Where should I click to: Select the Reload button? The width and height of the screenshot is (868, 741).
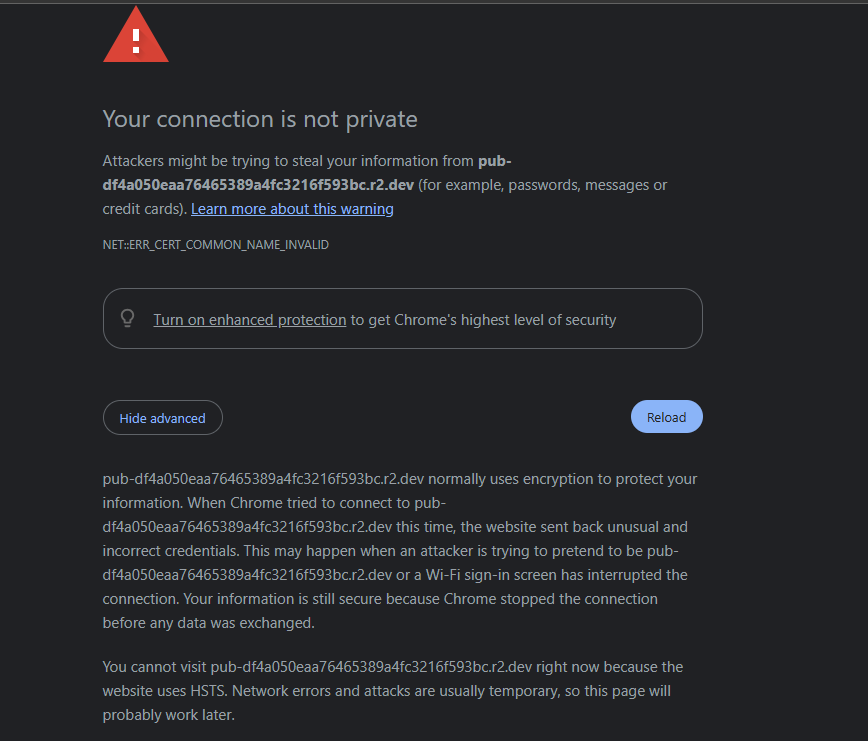(666, 416)
